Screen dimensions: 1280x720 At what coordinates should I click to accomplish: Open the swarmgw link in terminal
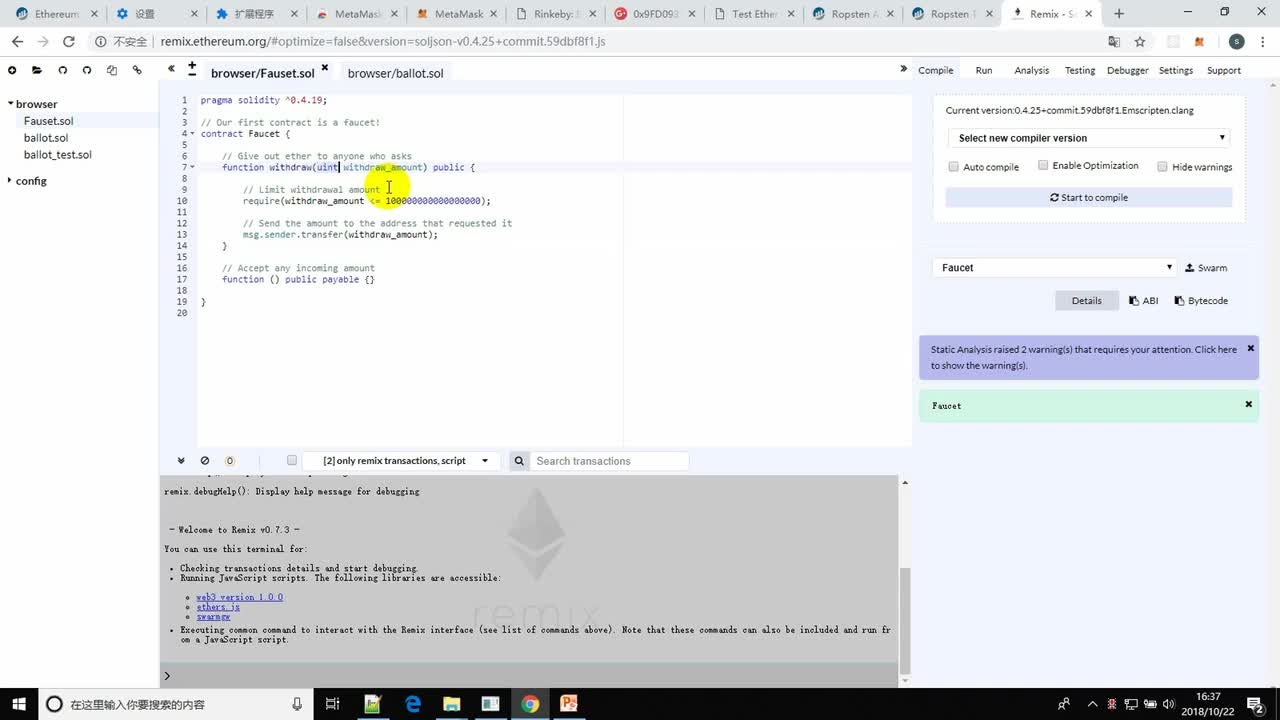[213, 617]
